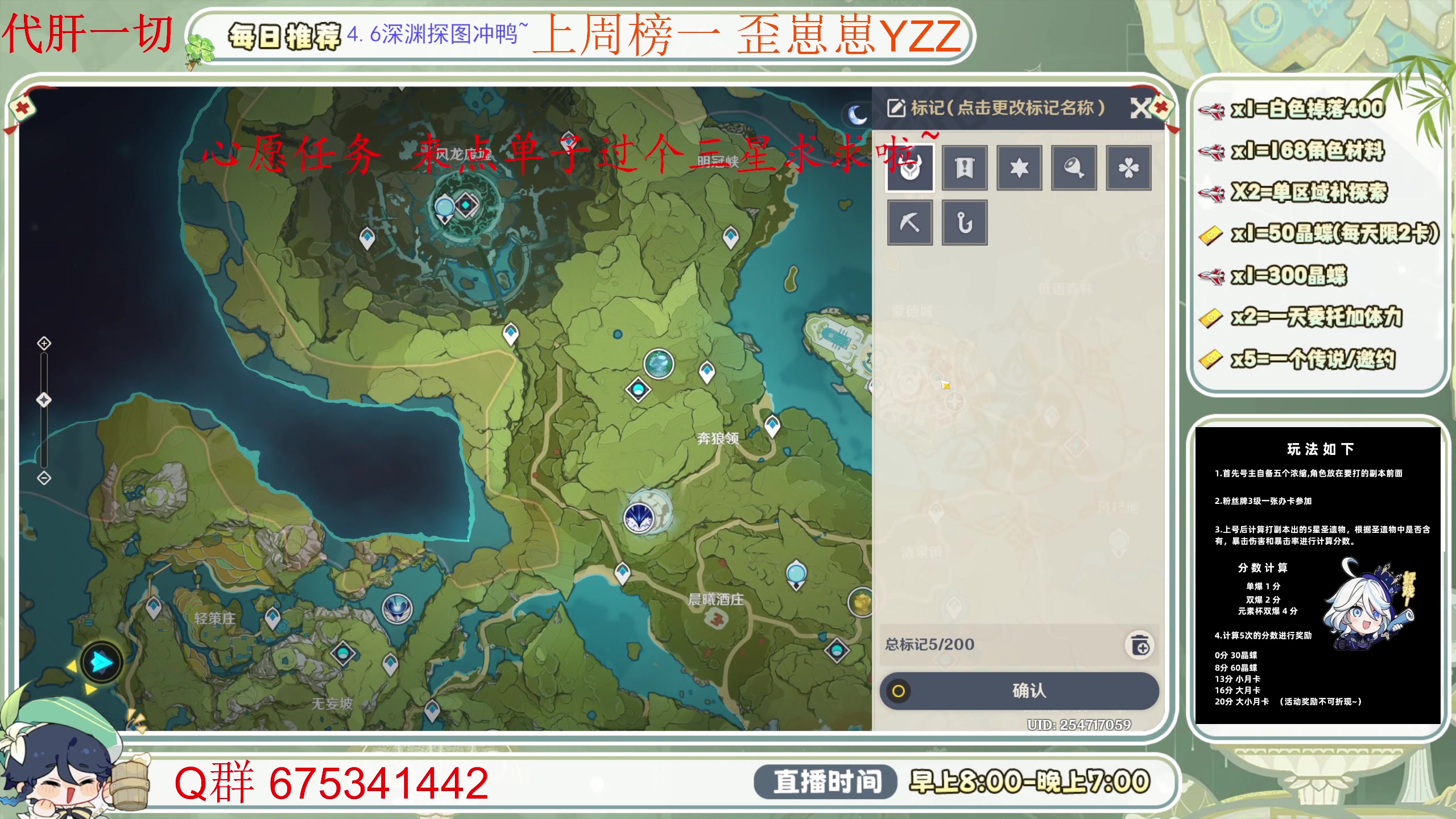Select waypoint directly south of Stormterror's Lair
This screenshot has height=819, width=1456.
511,334
